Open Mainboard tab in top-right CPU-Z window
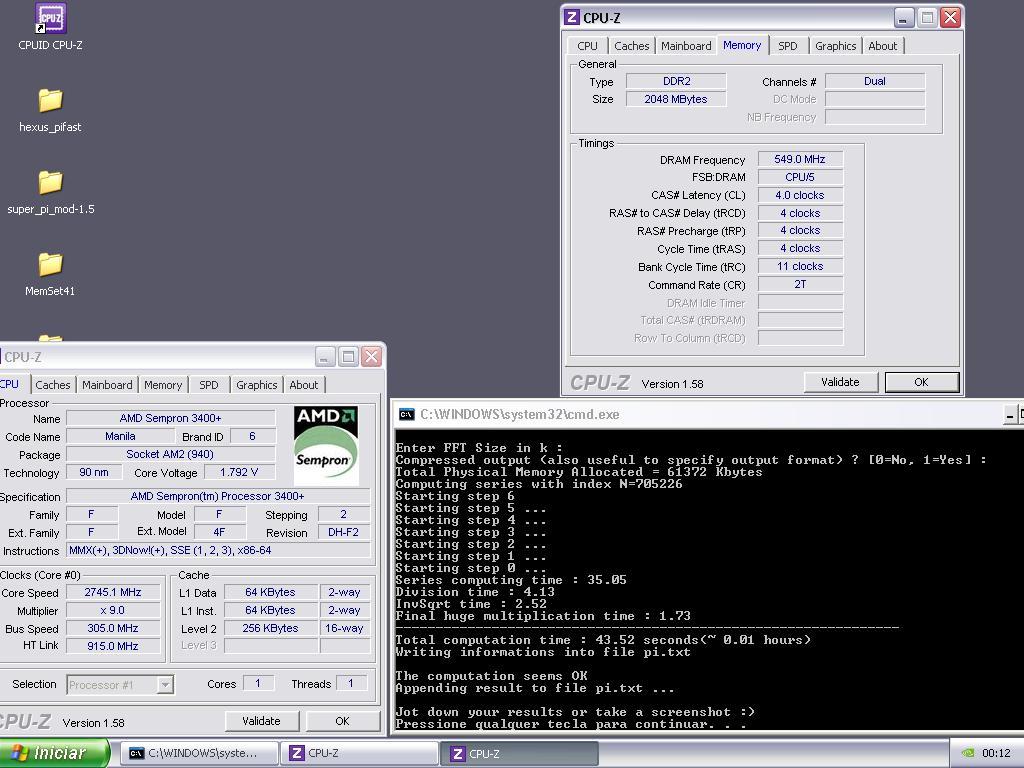1024x768 pixels. tap(686, 46)
